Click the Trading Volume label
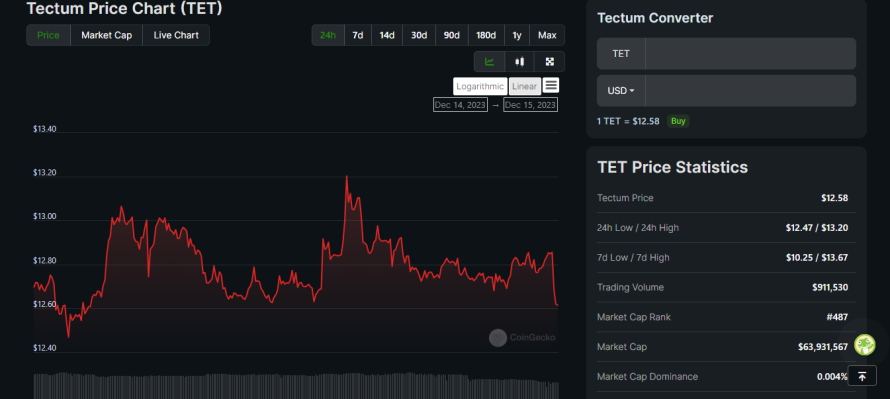 pos(631,287)
